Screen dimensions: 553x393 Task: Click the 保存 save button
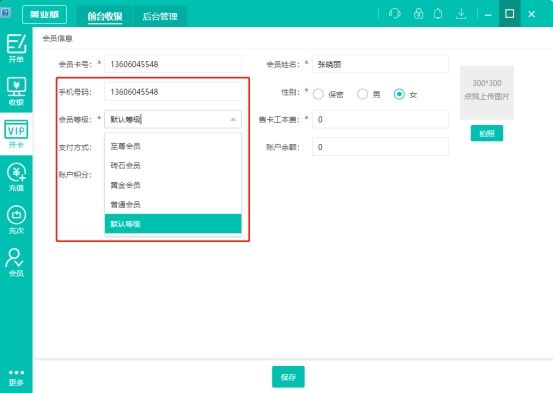point(288,377)
